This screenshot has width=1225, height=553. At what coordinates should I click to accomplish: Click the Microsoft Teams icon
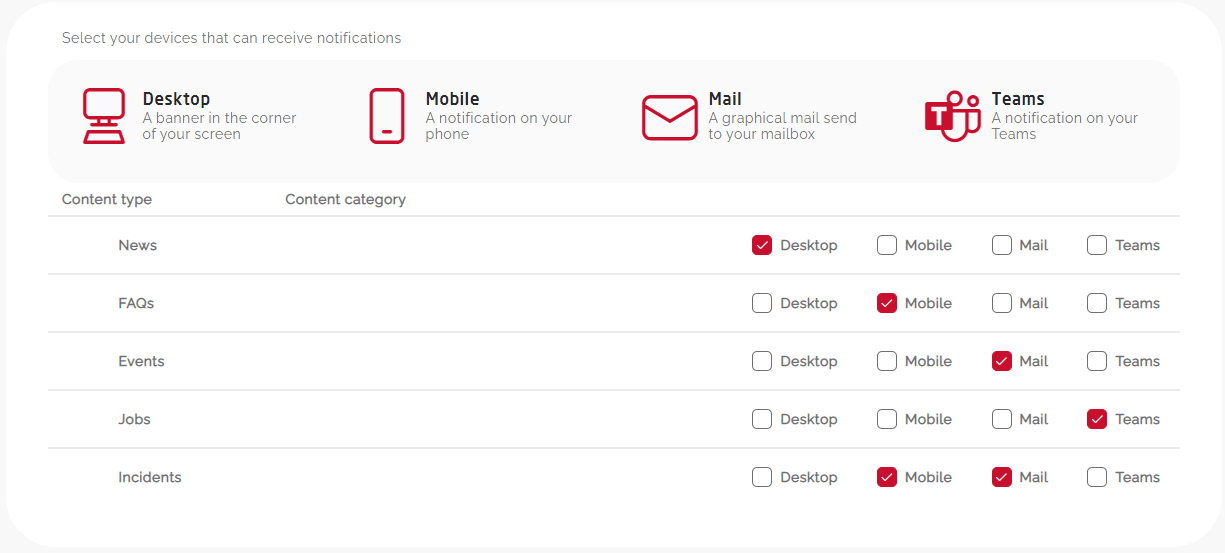[952, 116]
